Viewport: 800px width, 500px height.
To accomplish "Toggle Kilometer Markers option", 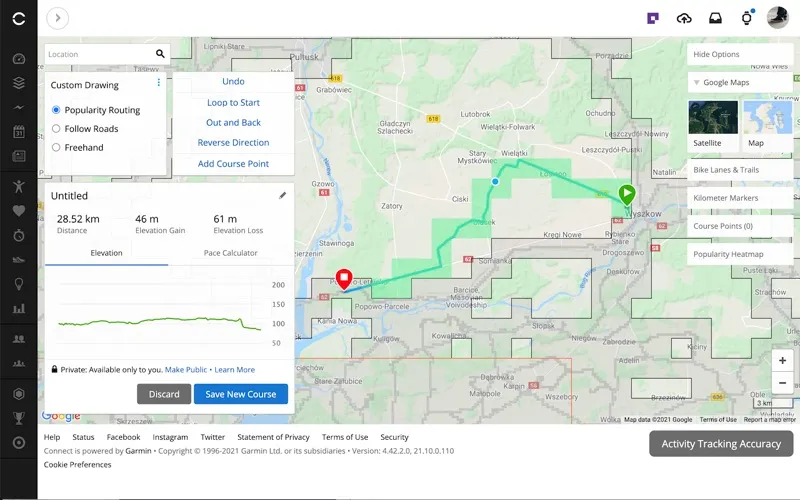I will tap(740, 198).
